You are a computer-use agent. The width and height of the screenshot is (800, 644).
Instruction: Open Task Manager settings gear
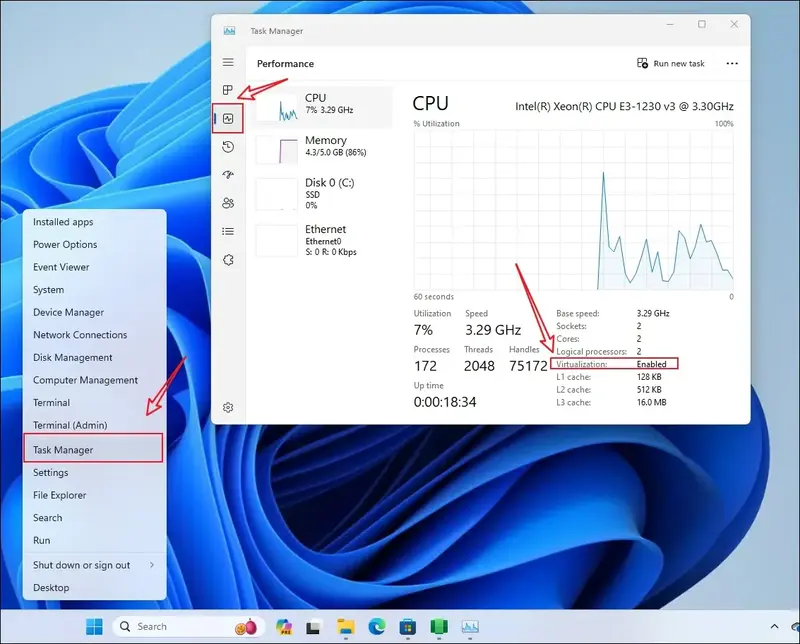[x=228, y=407]
